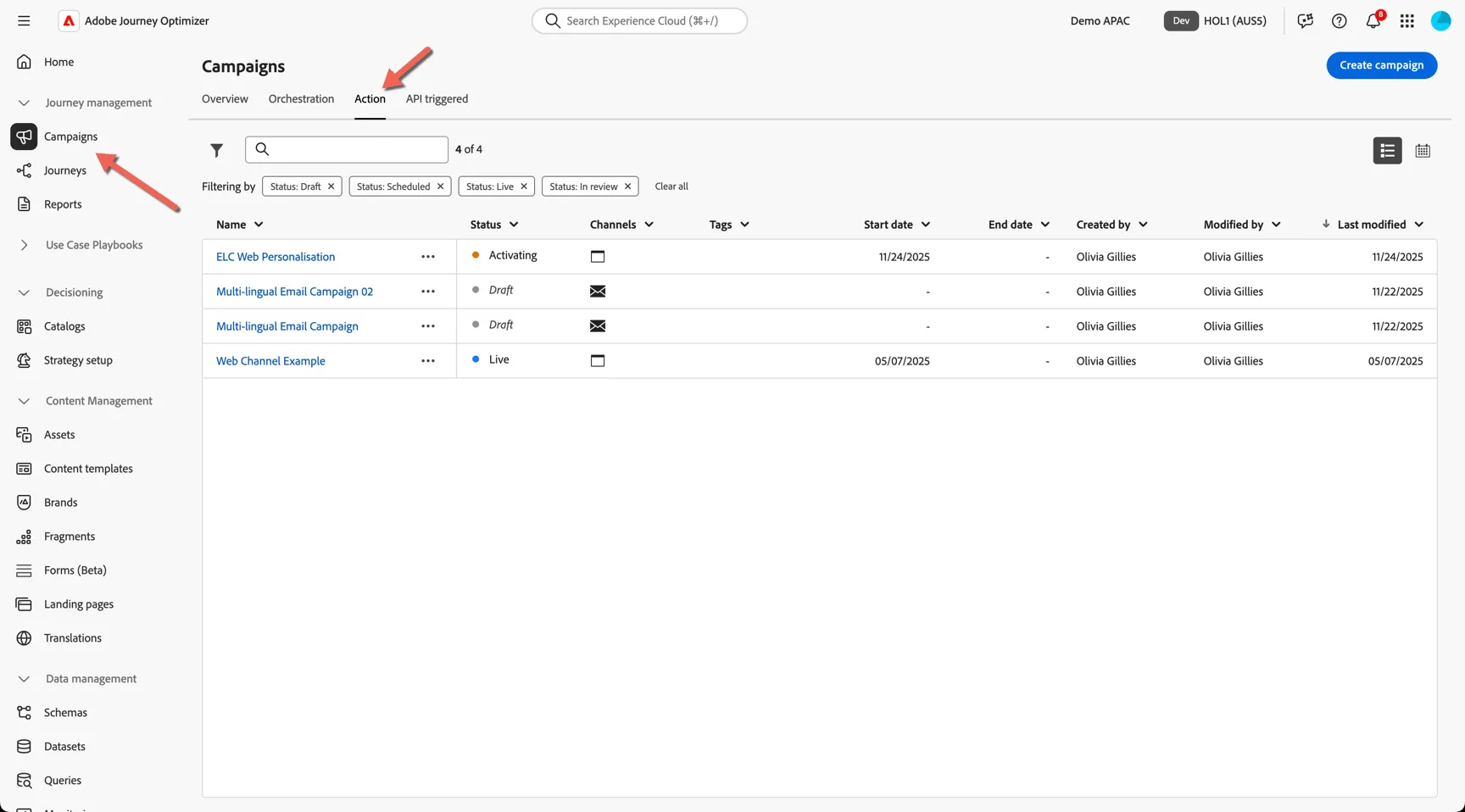Viewport: 1465px width, 812px height.
Task: Select the list view icon
Action: click(1387, 150)
